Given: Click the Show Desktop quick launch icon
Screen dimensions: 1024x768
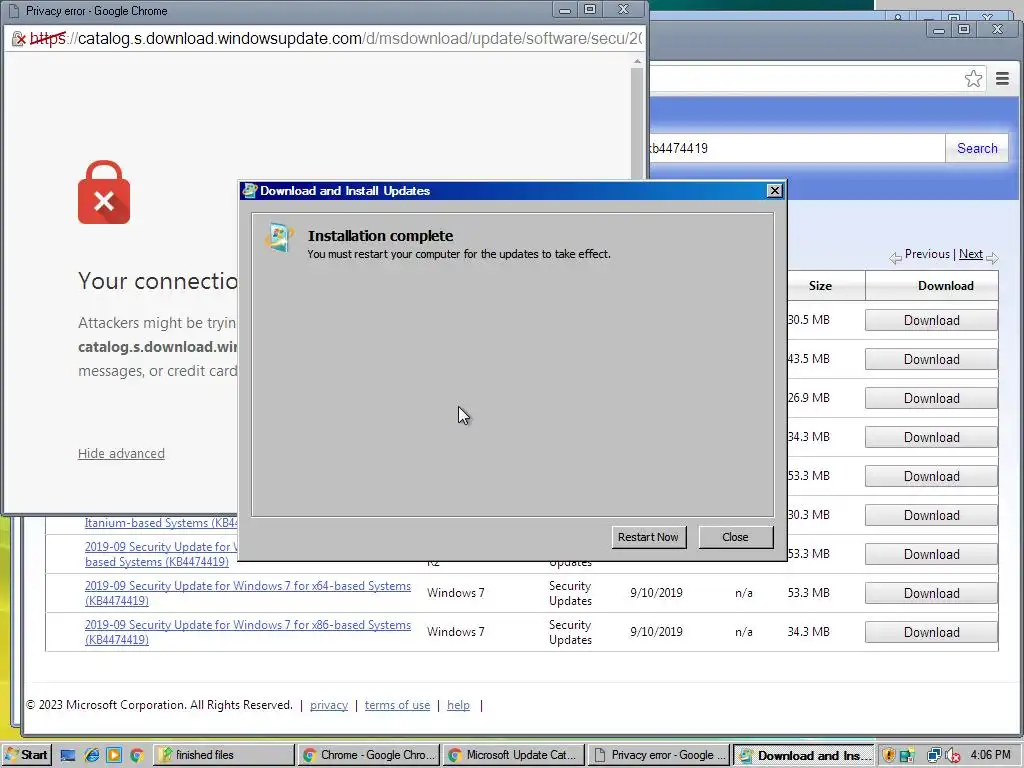Looking at the screenshot, I should point(67,756).
